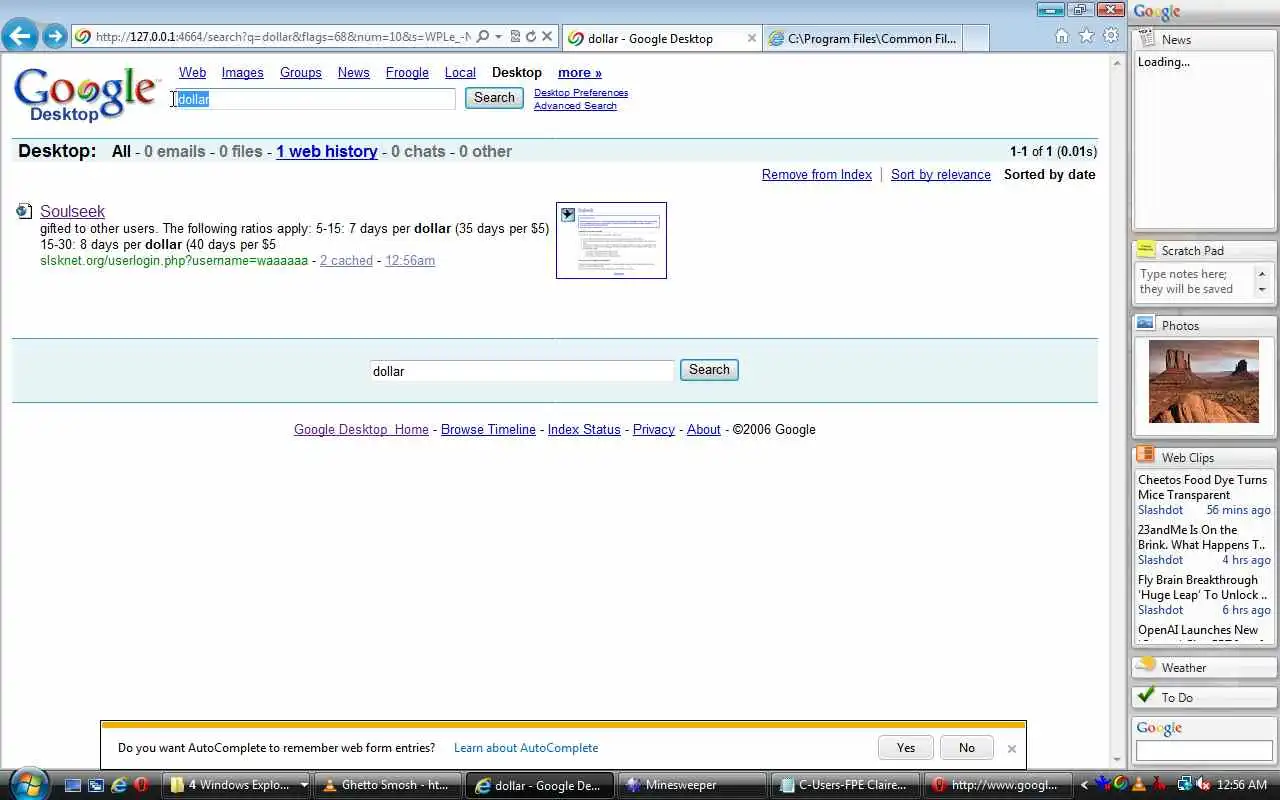Click the Web Clips gadget icon
1280x800 pixels.
coord(1146,457)
